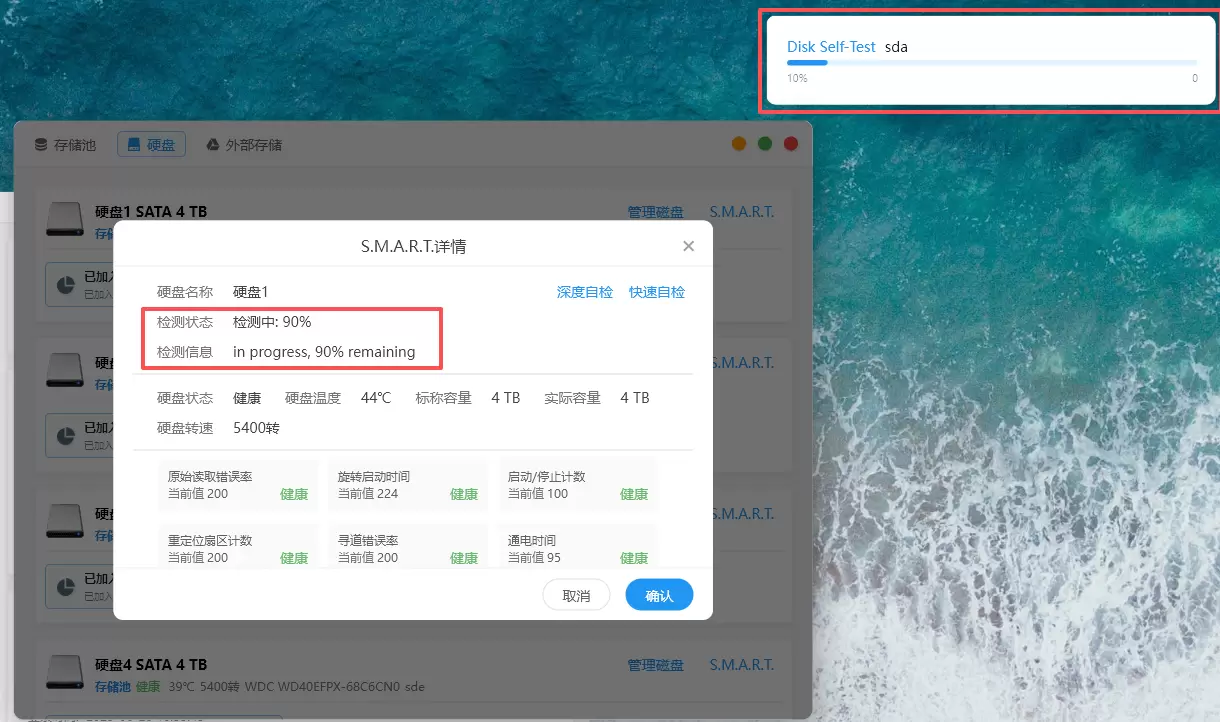
Task: Click the 硬盘1 drive icon
Action: click(65, 220)
